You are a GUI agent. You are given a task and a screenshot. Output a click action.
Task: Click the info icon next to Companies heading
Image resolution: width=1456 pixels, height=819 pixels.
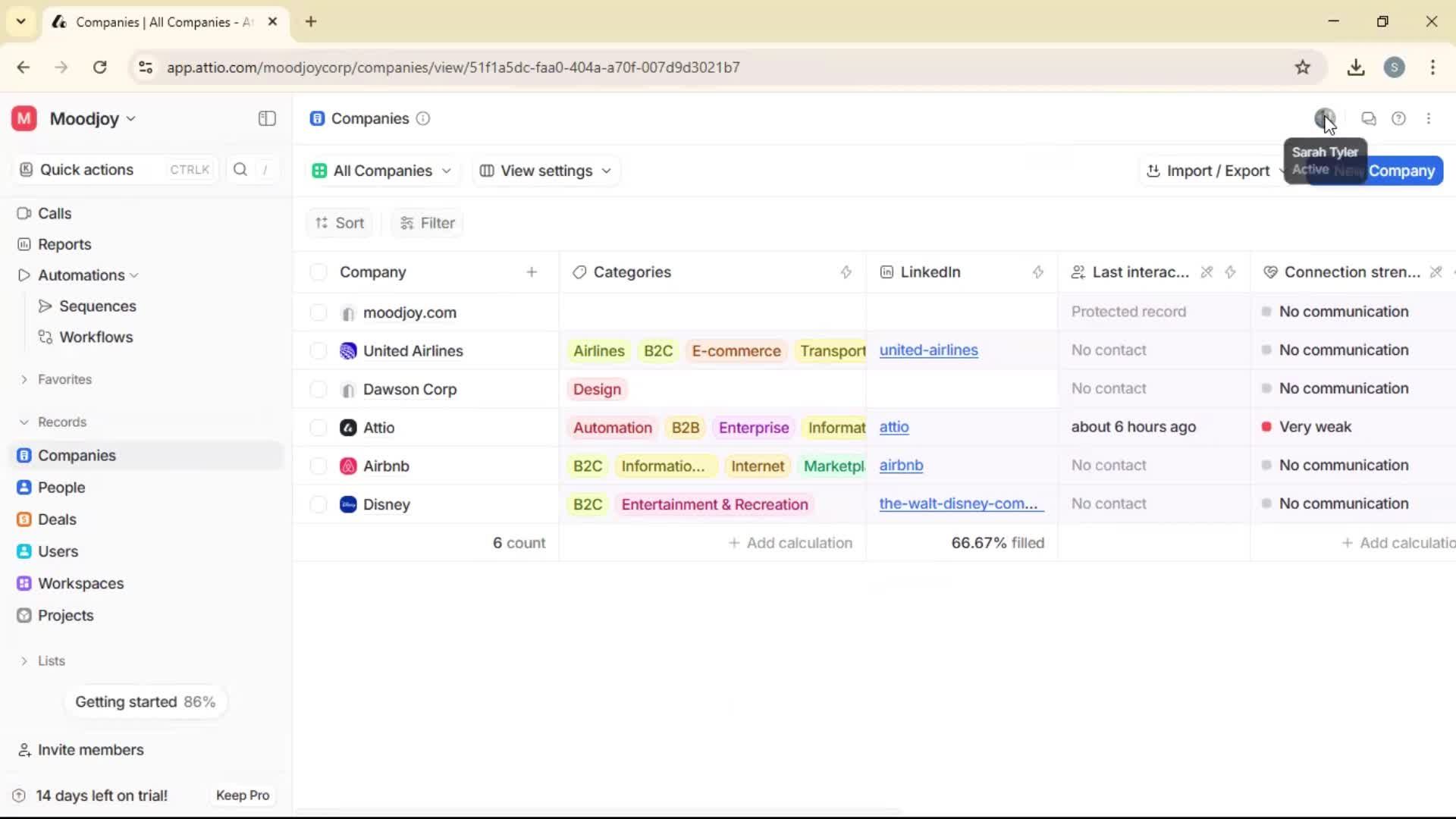point(423,119)
